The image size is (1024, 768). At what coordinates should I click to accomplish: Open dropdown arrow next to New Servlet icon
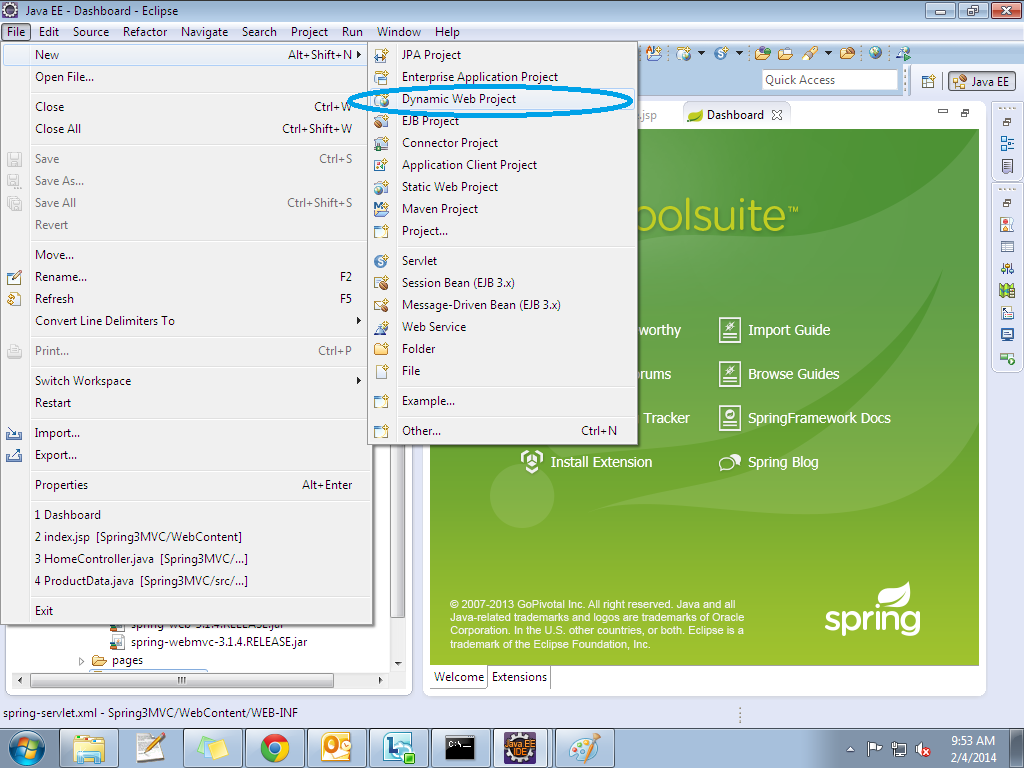[739, 54]
